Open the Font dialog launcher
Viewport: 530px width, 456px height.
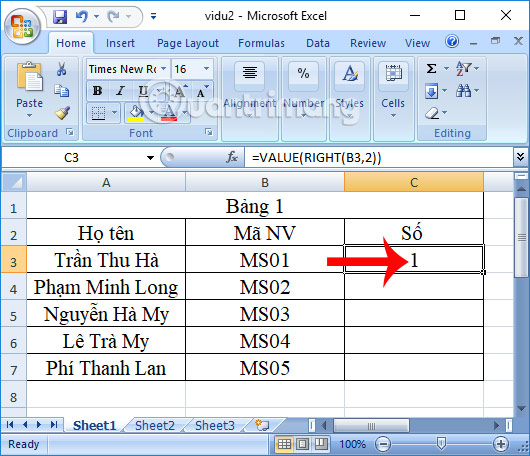[x=209, y=132]
